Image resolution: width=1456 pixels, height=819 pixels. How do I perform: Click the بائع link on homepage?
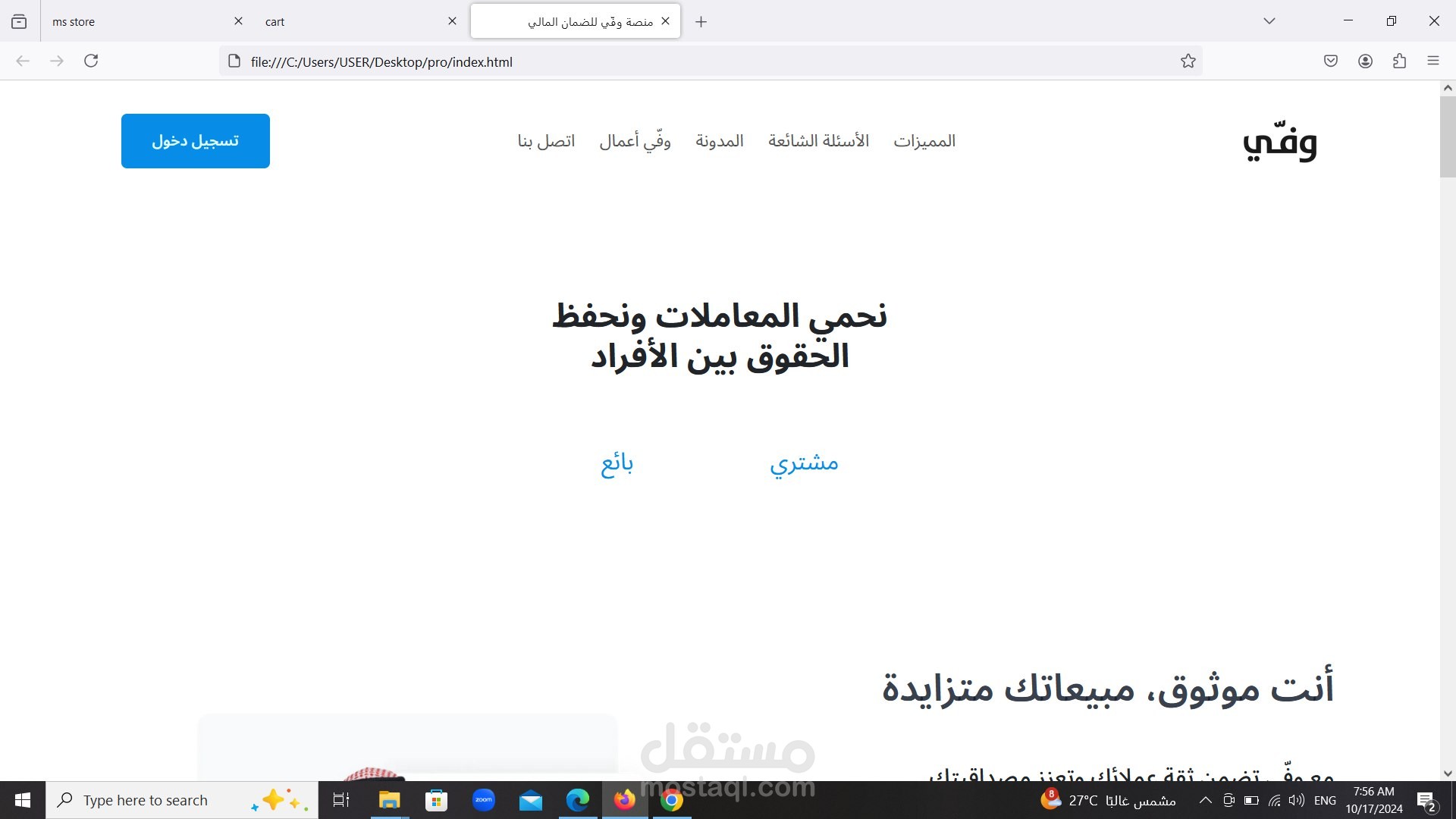pos(617,462)
